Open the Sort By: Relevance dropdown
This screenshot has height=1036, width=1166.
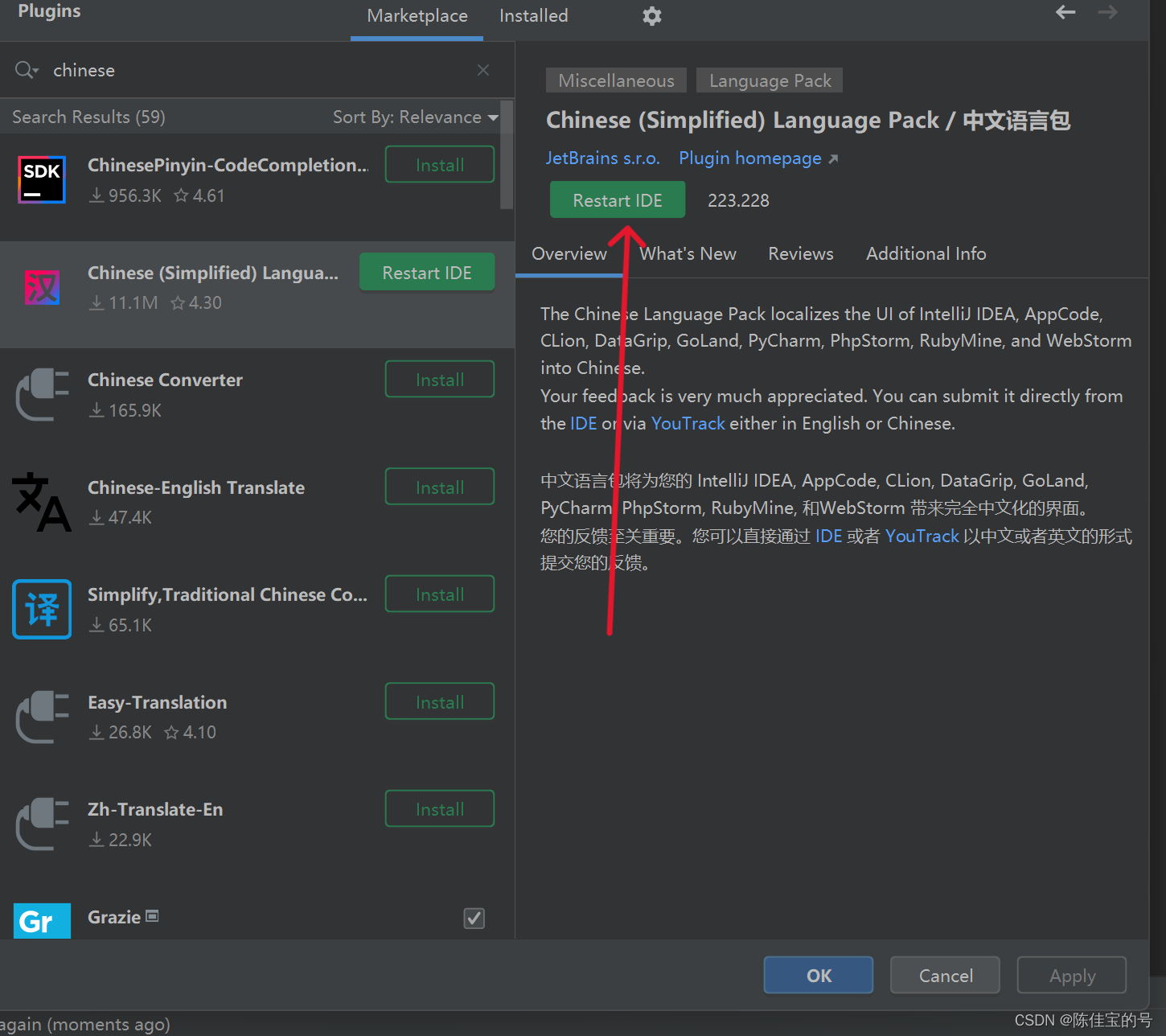pos(416,117)
